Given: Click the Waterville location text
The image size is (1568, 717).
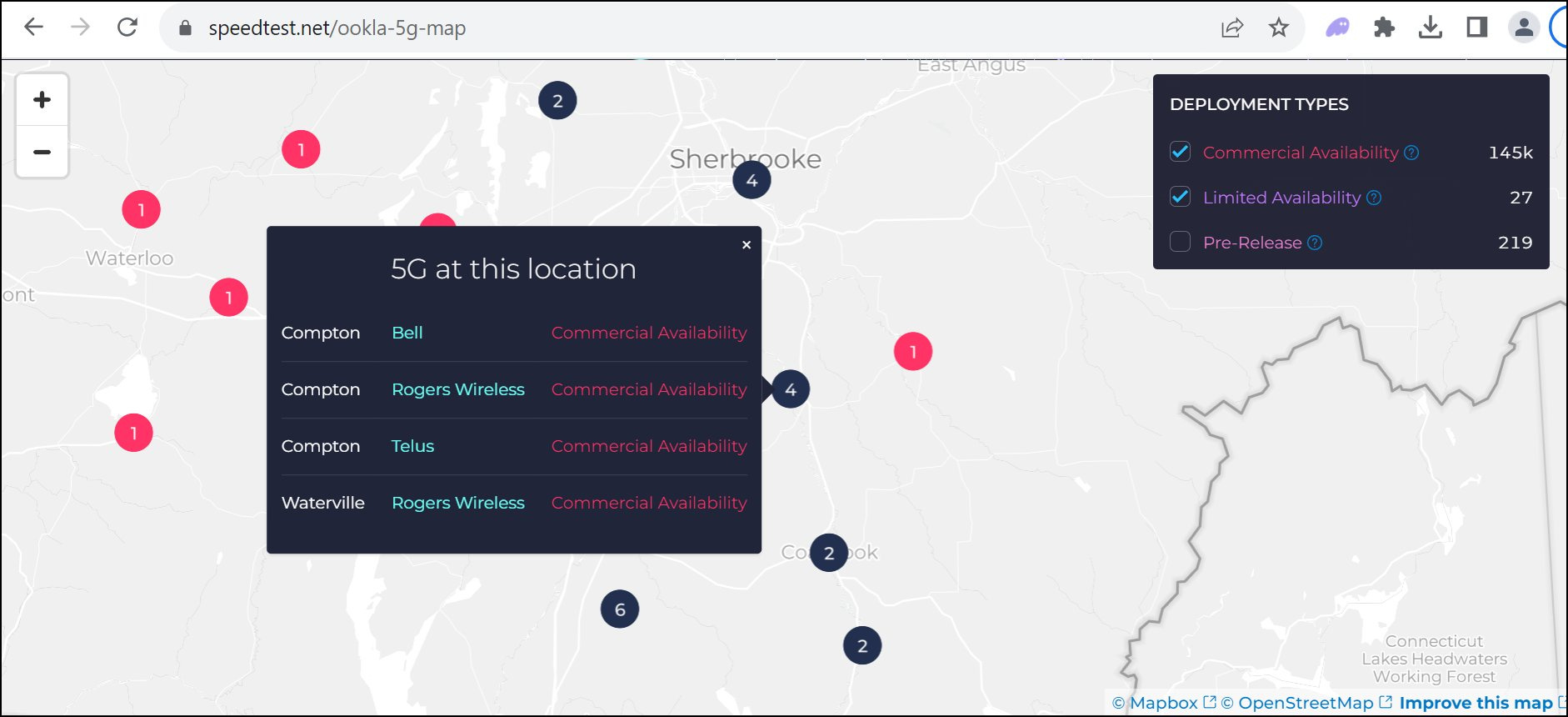Looking at the screenshot, I should [x=323, y=503].
